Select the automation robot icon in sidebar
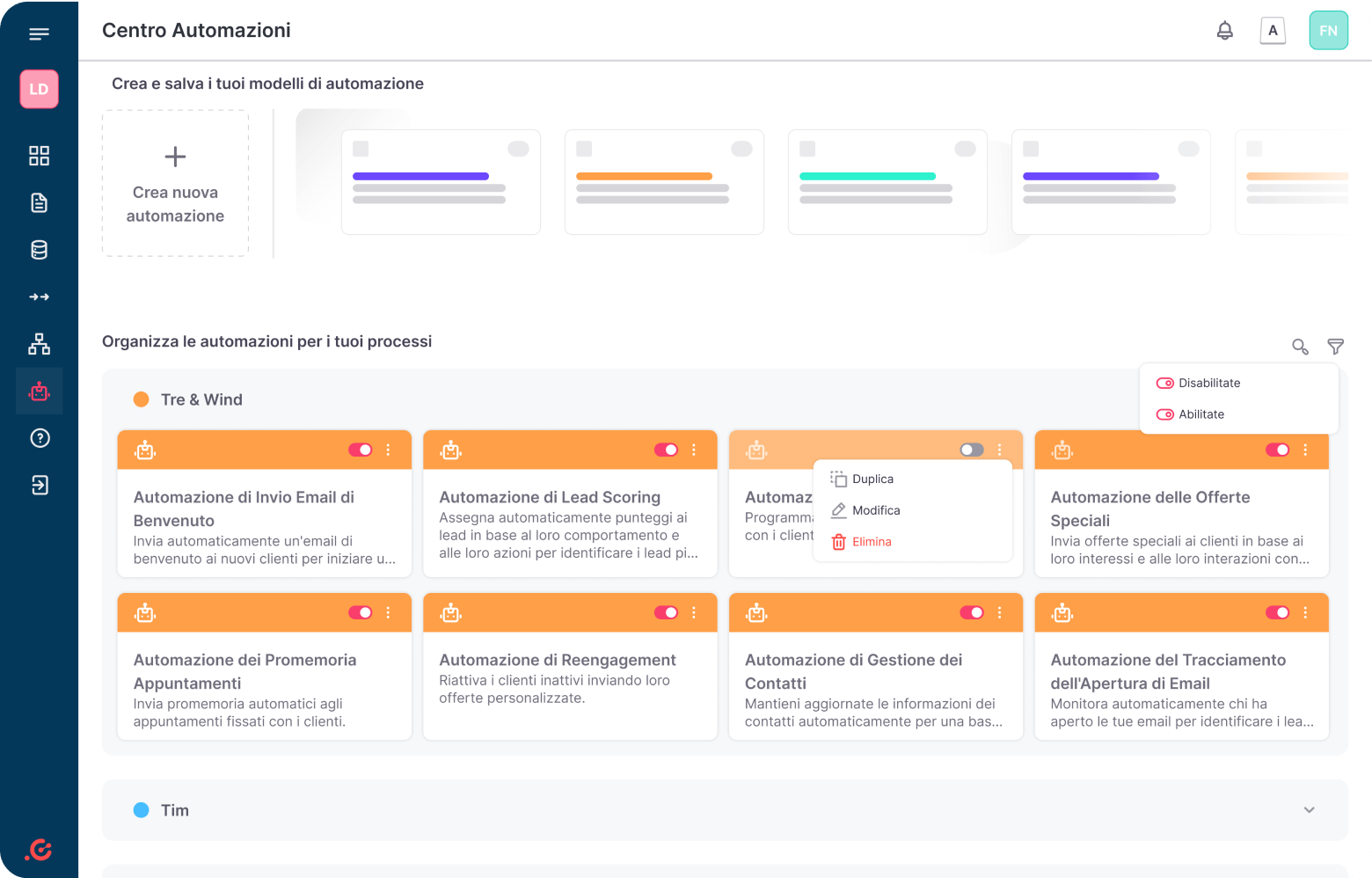 point(39,391)
